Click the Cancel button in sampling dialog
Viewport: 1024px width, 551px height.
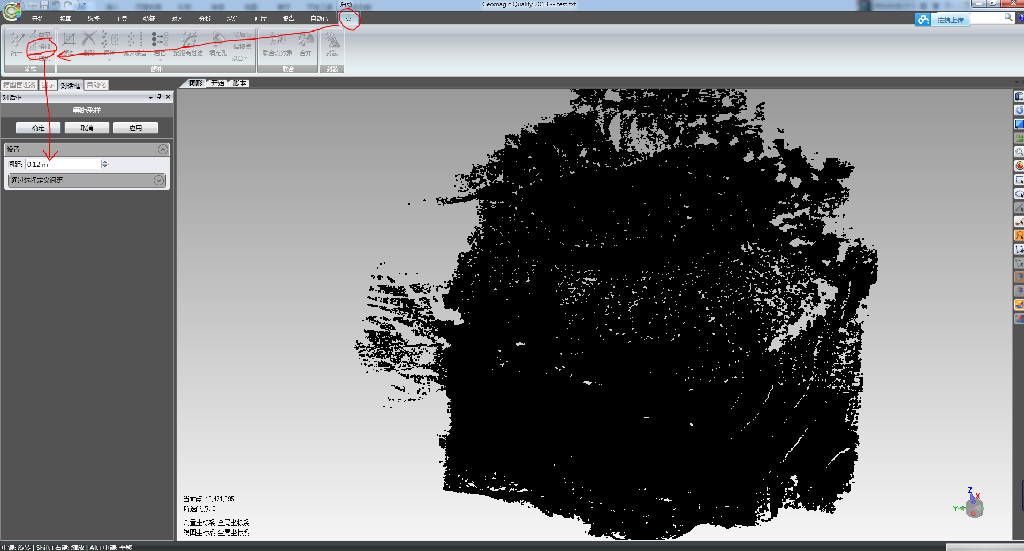(x=87, y=128)
